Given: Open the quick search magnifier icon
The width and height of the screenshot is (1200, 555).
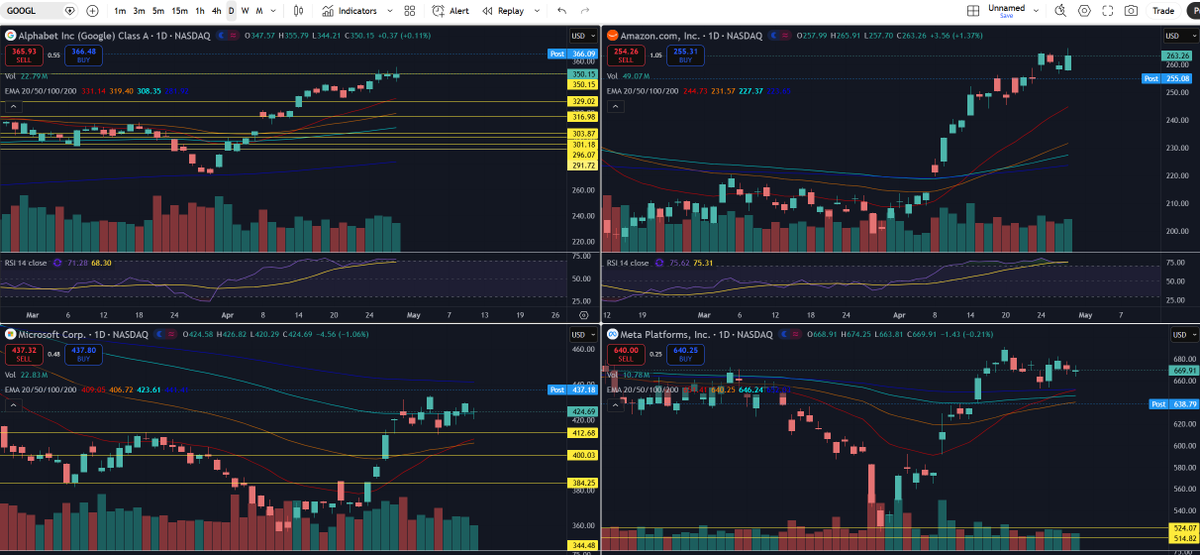Looking at the screenshot, I should [1060, 10].
